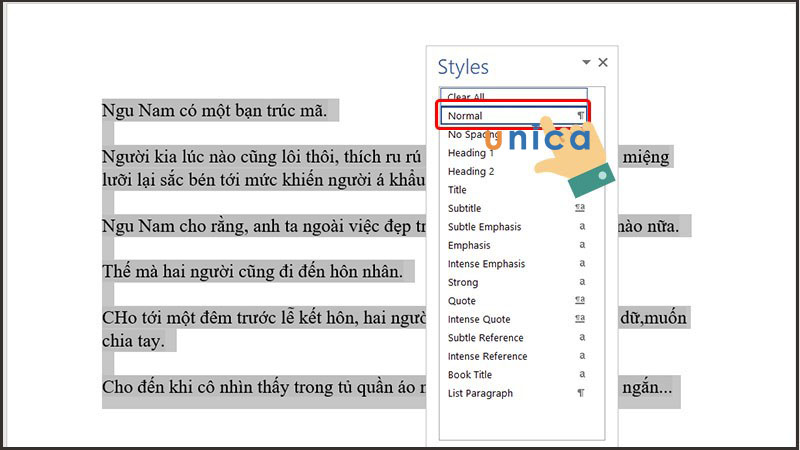Image resolution: width=800 pixels, height=450 pixels.
Task: Apply Intense Emphasis style
Action: [x=513, y=264]
